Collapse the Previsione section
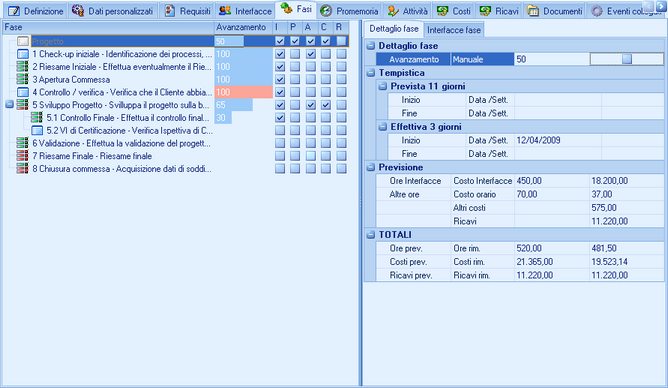This screenshot has width=668, height=388. [371, 167]
